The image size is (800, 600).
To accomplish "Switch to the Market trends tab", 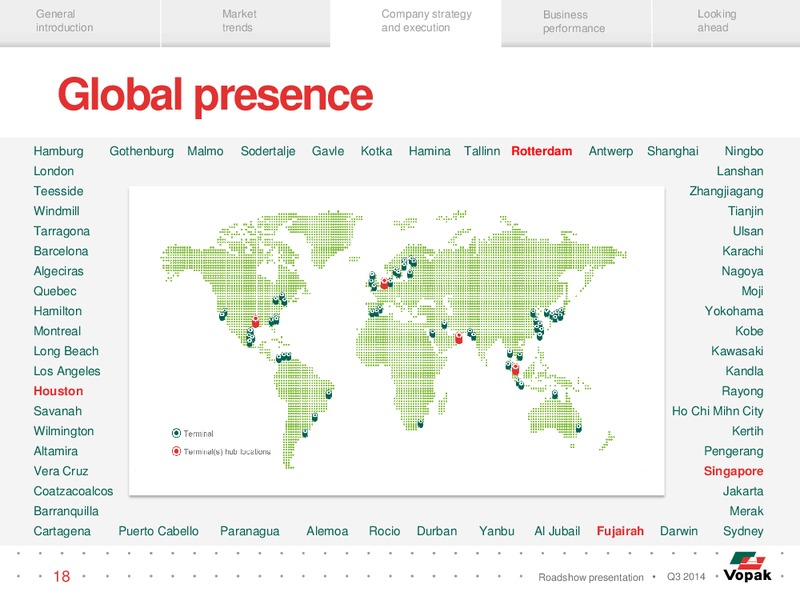I will (245, 23).
